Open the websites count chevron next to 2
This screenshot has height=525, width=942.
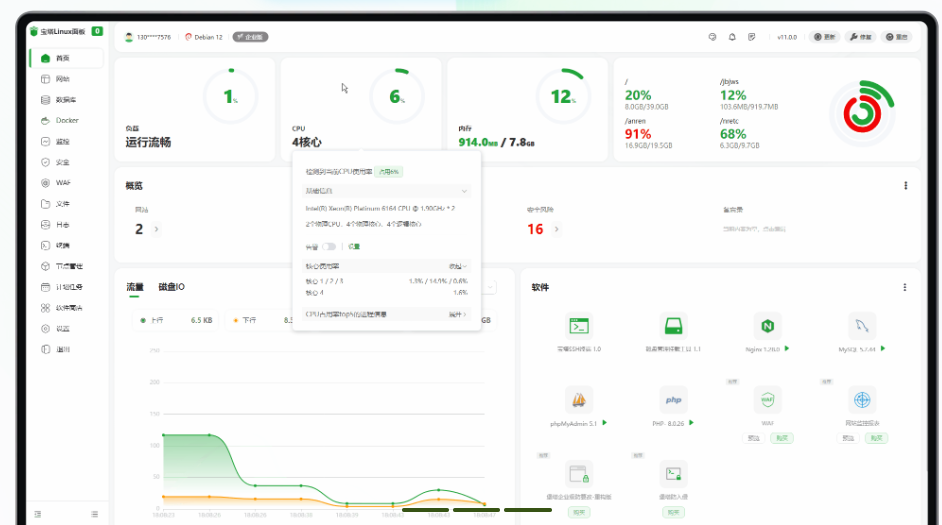click(156, 229)
